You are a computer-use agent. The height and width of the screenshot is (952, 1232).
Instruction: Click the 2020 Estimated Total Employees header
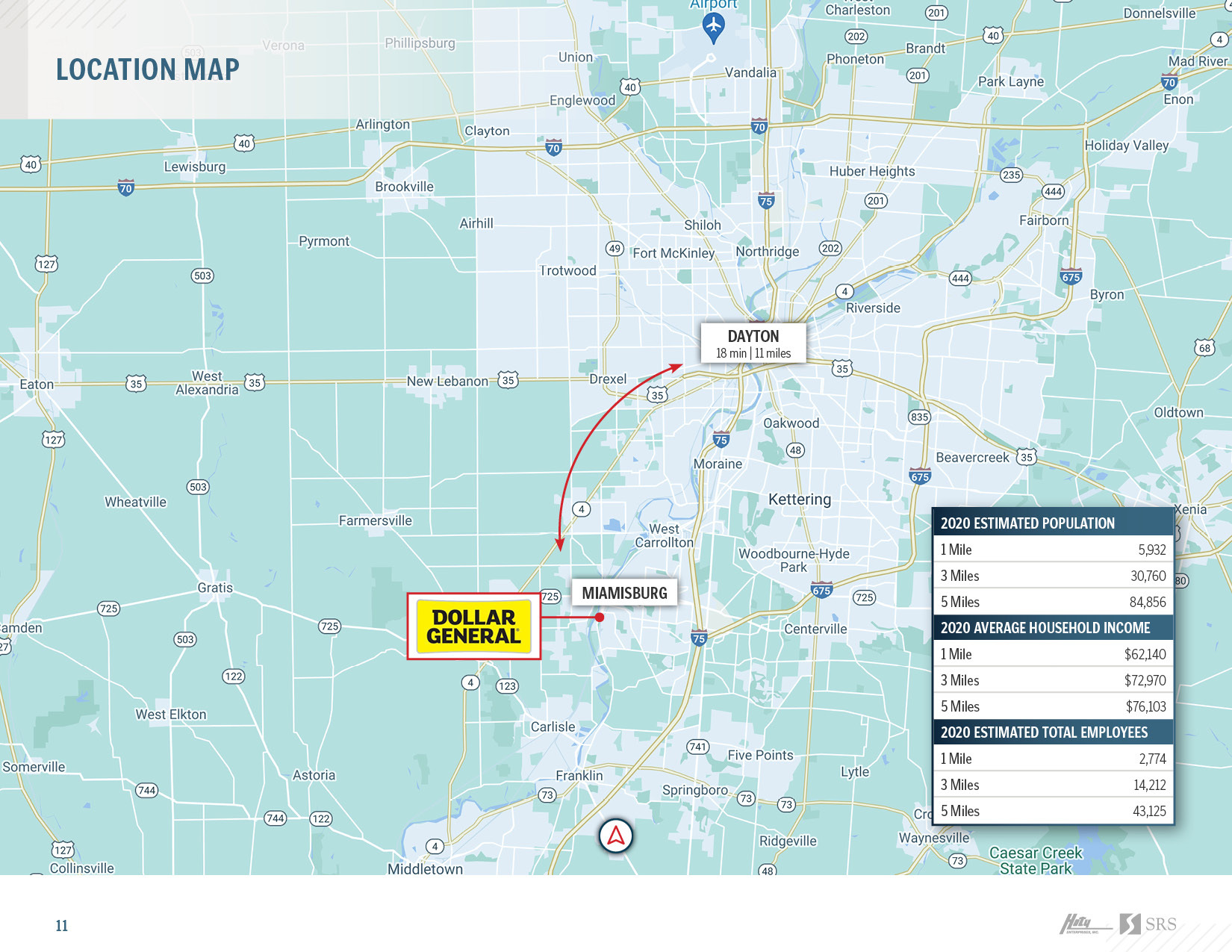click(1053, 732)
